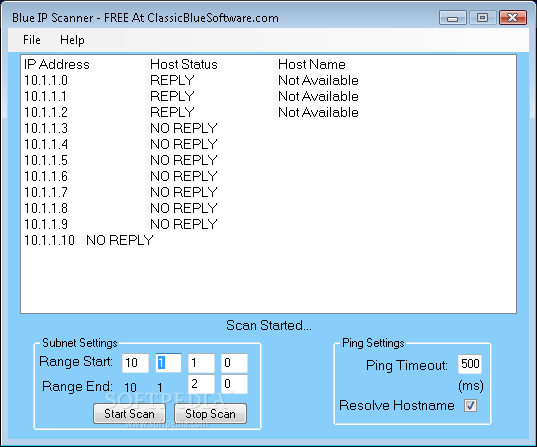Click Range End third octet field 2
Viewport: 537px width, 447px height.
click(x=201, y=384)
